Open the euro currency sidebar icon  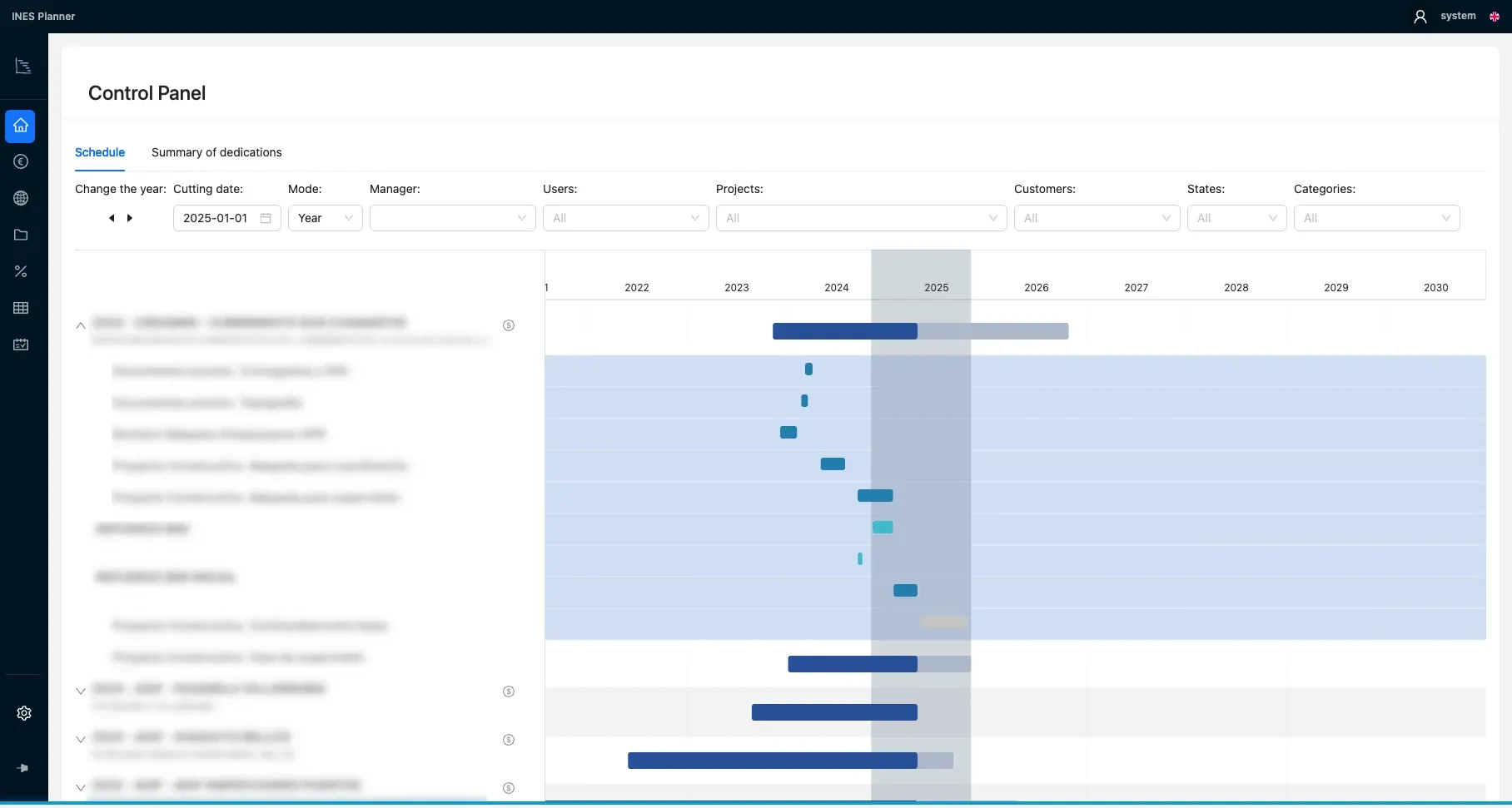[x=21, y=161]
